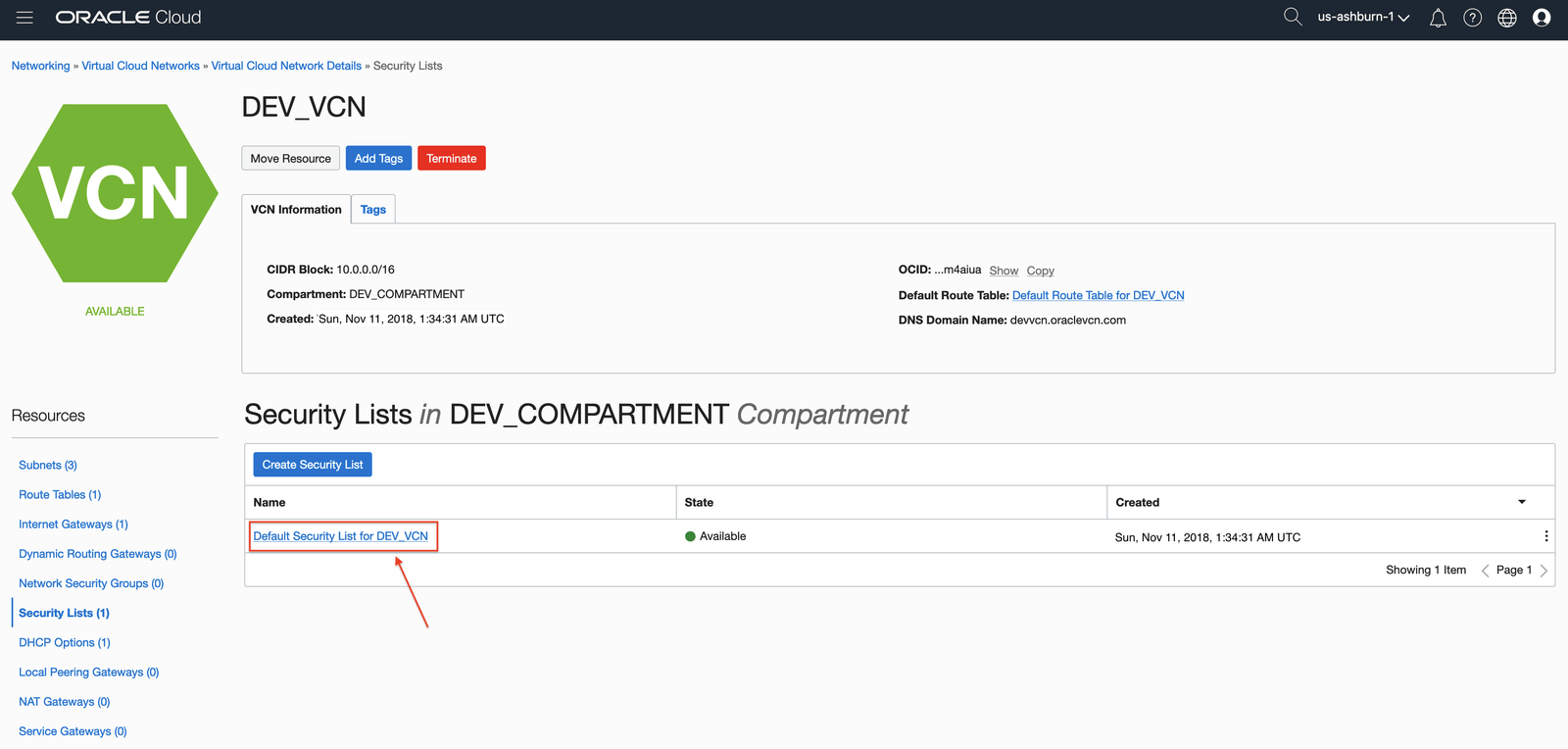Open the user profile icon
This screenshot has width=1568, height=749.
tap(1542, 18)
